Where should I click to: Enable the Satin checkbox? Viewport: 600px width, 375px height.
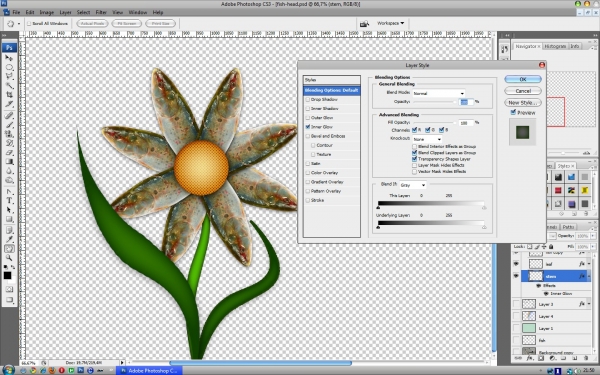tap(308, 164)
